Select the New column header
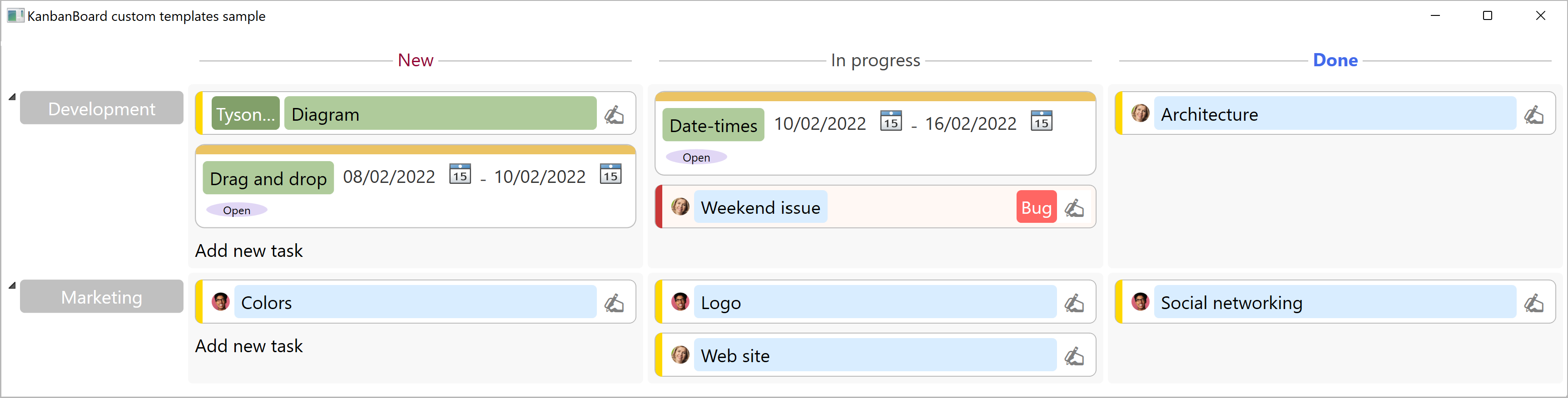The width and height of the screenshot is (1568, 398). coord(415,59)
